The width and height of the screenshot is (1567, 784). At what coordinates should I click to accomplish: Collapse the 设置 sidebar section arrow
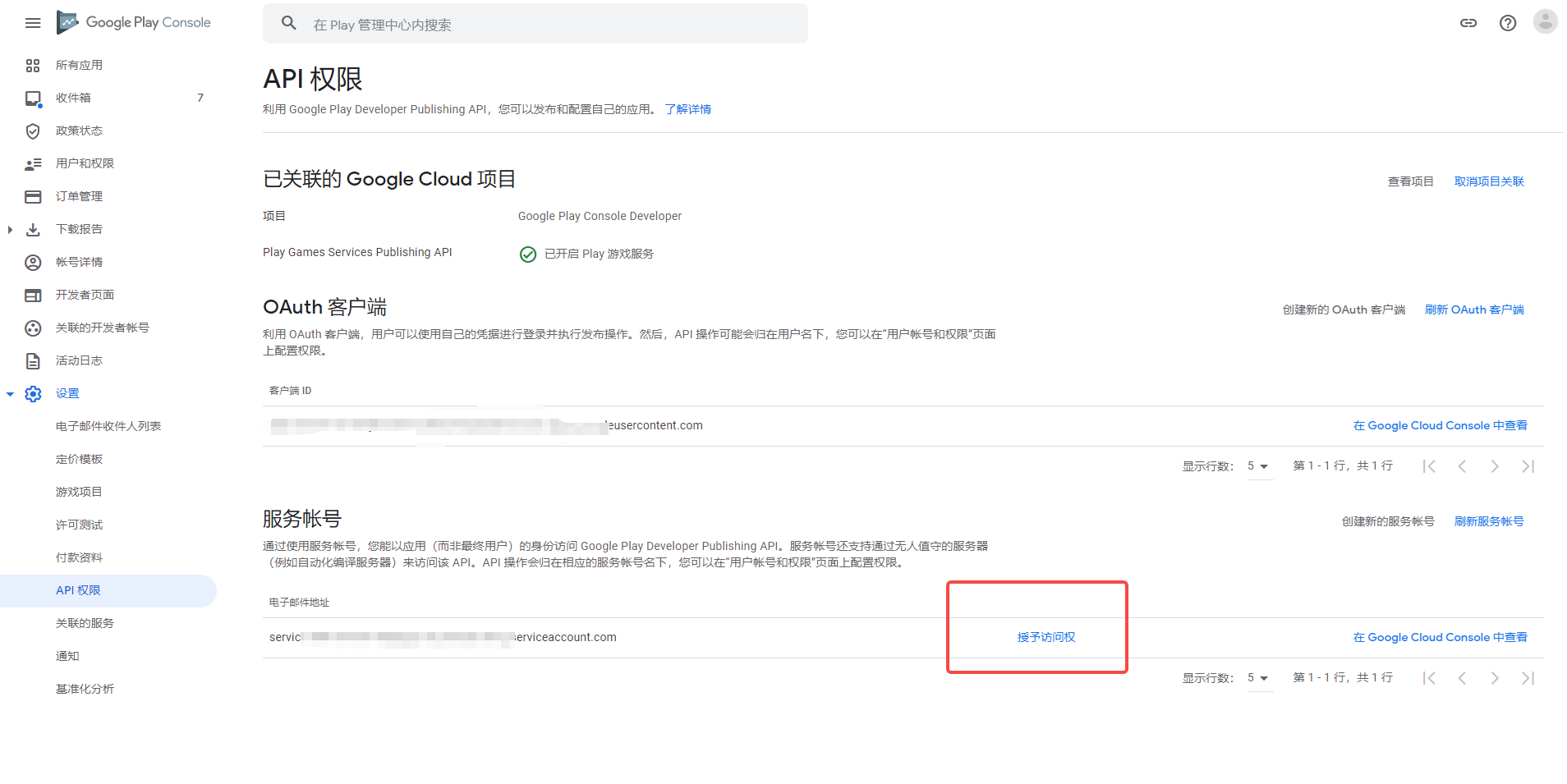10,394
